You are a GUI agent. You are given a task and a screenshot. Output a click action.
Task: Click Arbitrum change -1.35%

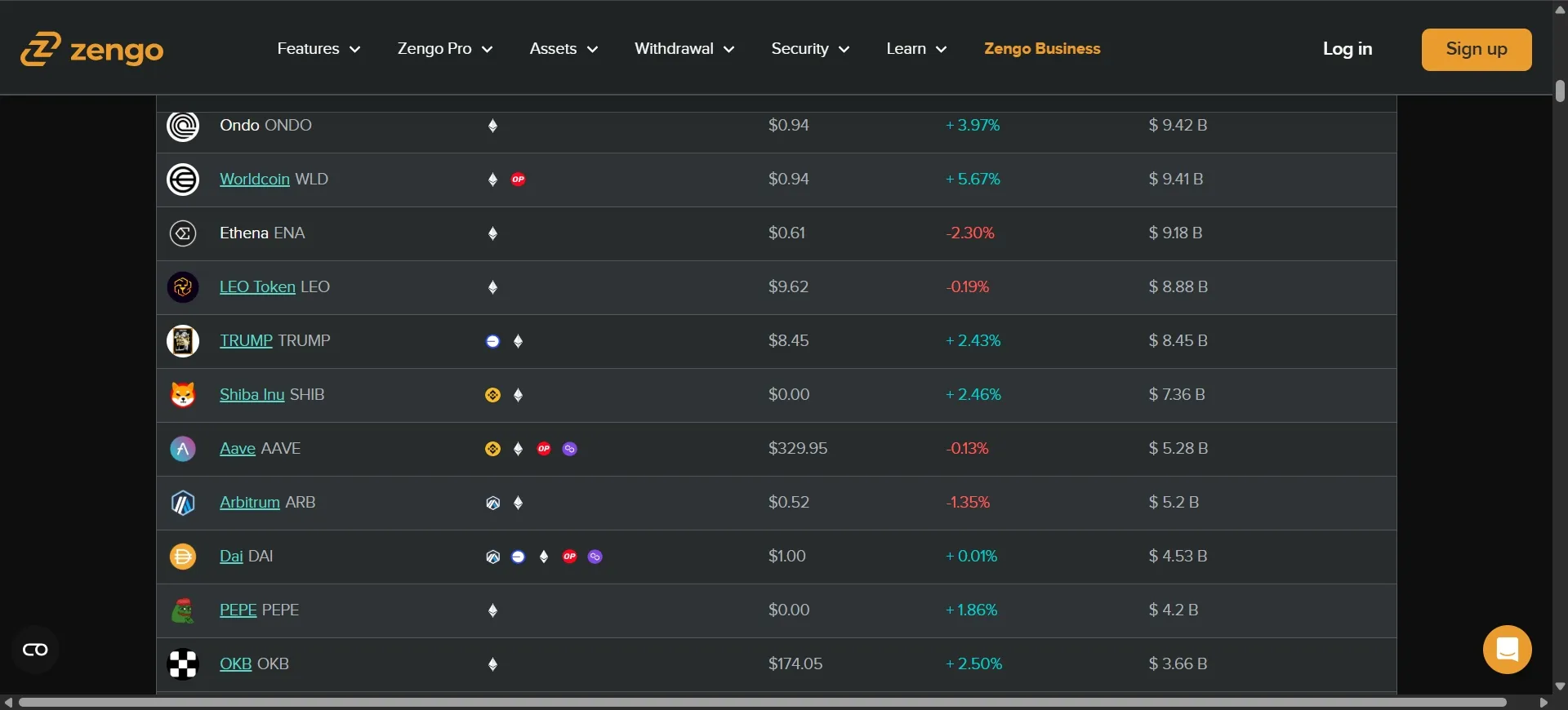pos(968,503)
